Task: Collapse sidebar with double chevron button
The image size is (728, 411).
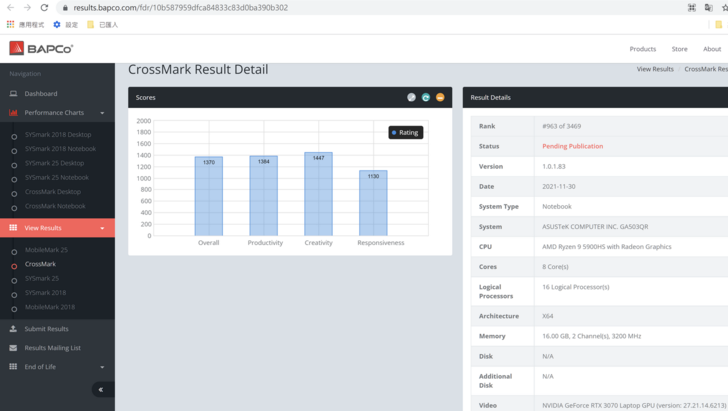Action: click(101, 389)
